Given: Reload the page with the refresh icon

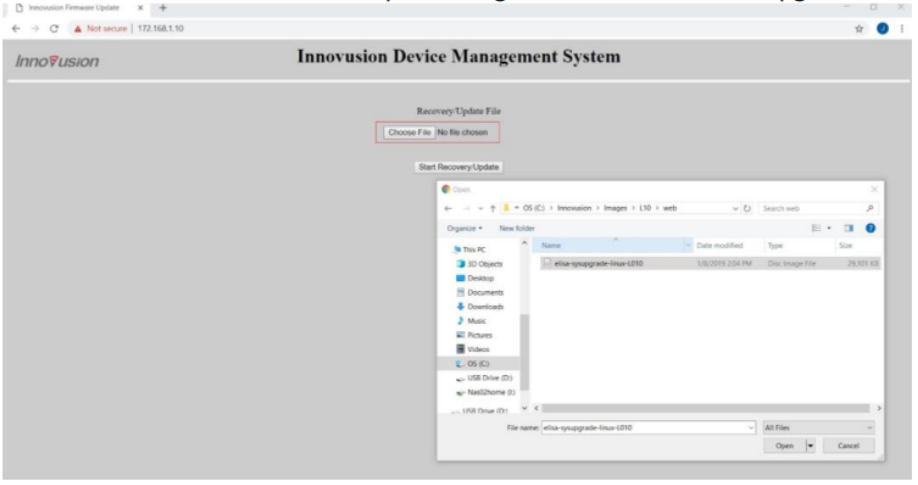Looking at the screenshot, I should coord(54,28).
